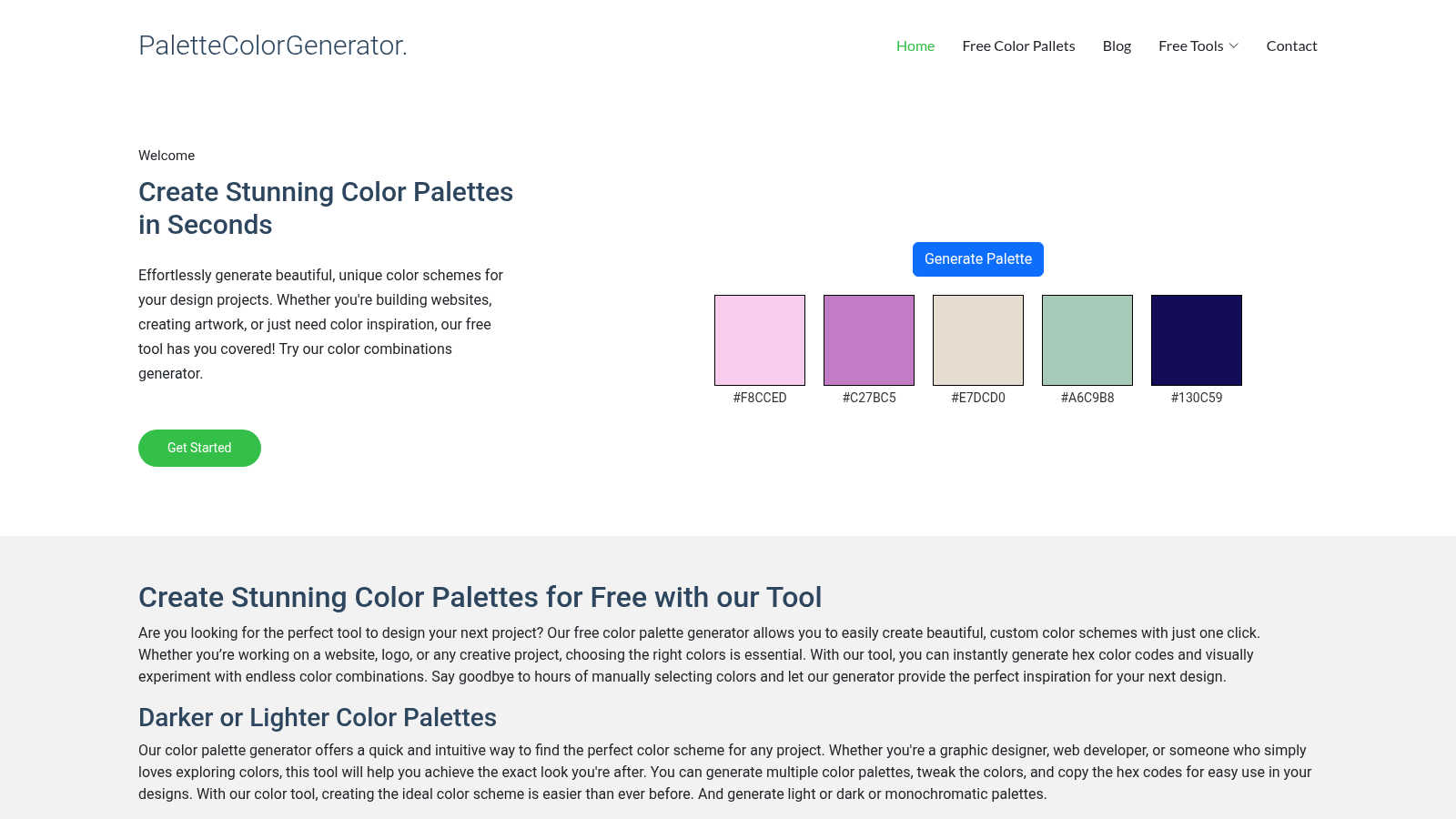Select the sage green #A6C9B8 swatch

[1087, 340]
